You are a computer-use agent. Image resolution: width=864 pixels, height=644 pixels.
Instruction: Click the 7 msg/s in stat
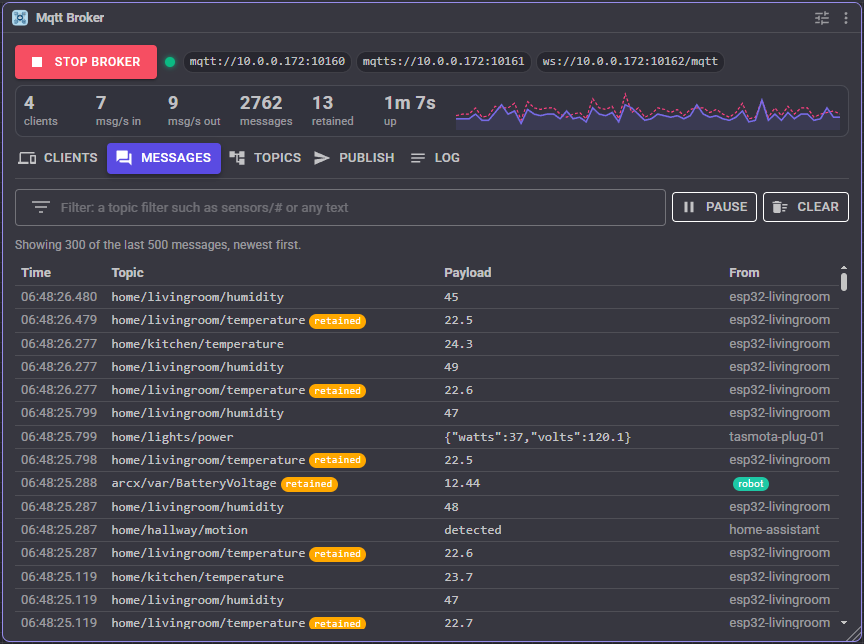[118, 111]
